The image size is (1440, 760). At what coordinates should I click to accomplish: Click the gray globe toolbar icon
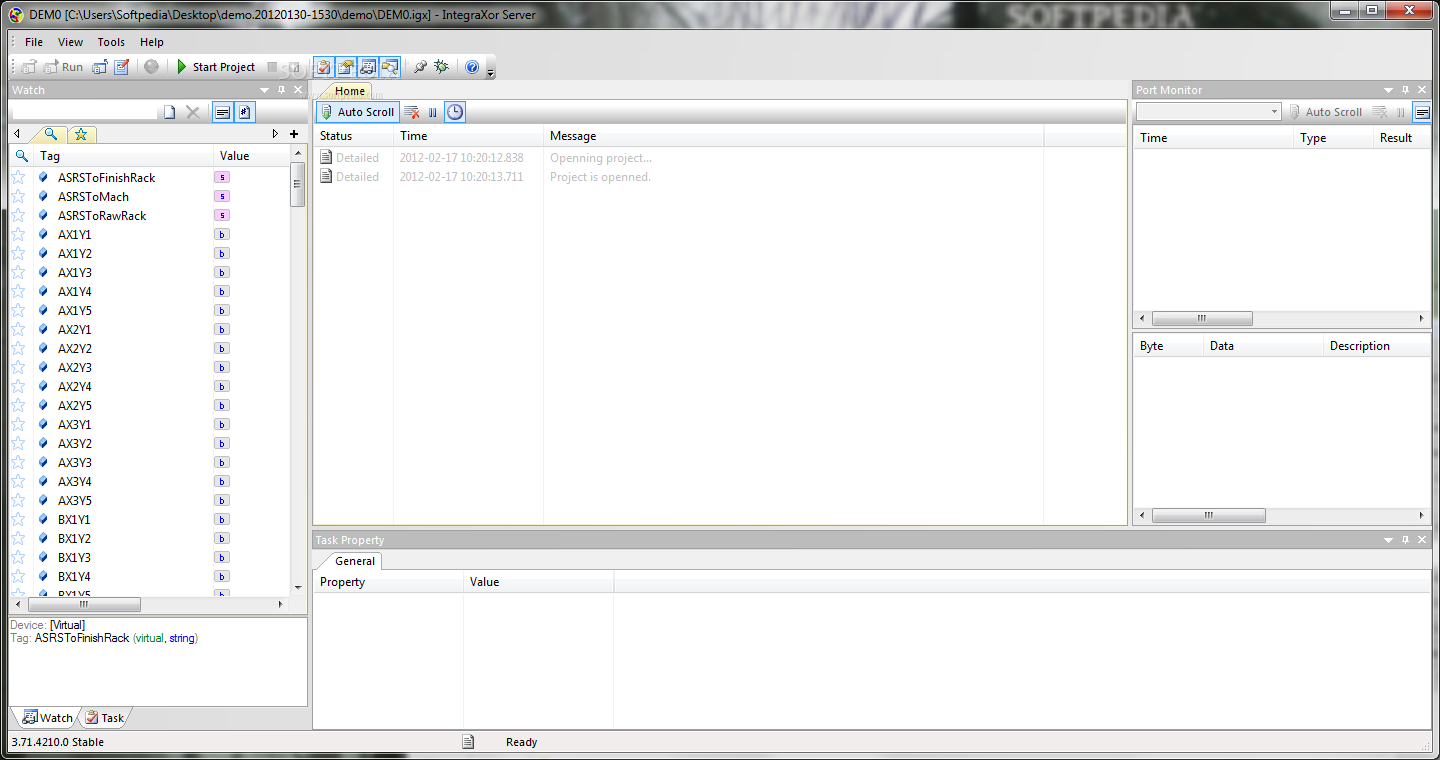pyautogui.click(x=151, y=67)
